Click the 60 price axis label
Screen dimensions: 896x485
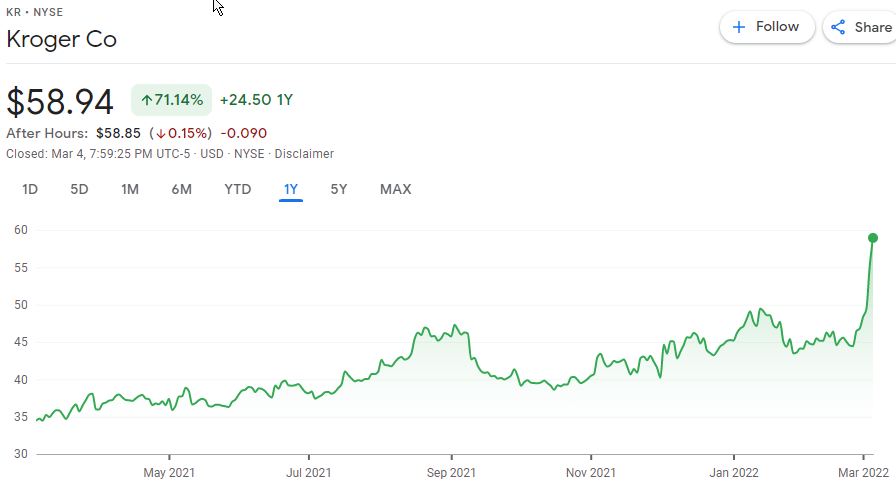(x=21, y=230)
